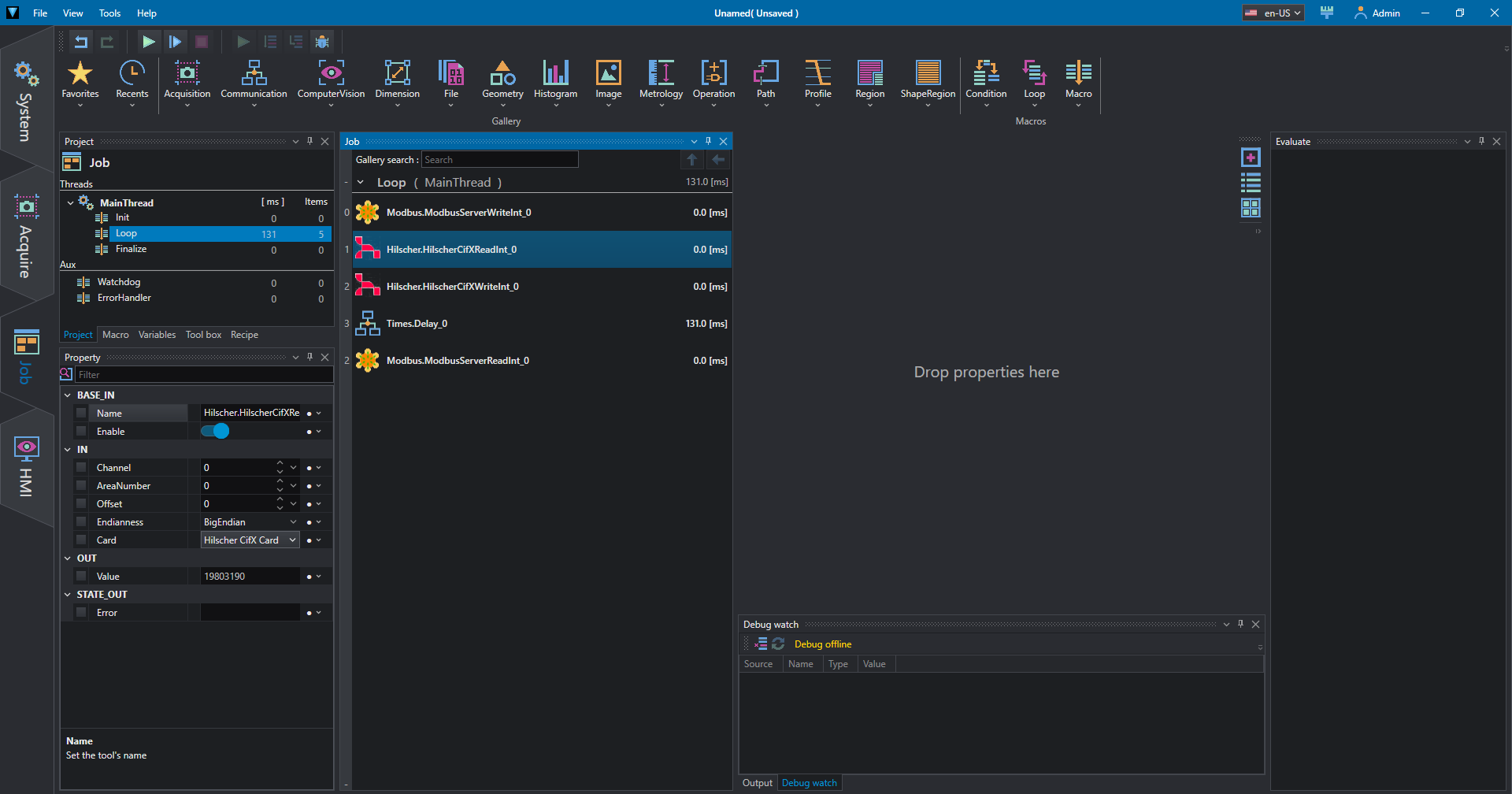Screen dimensions: 1512x794
Task: Switch to the Variables tab
Action: (157, 335)
